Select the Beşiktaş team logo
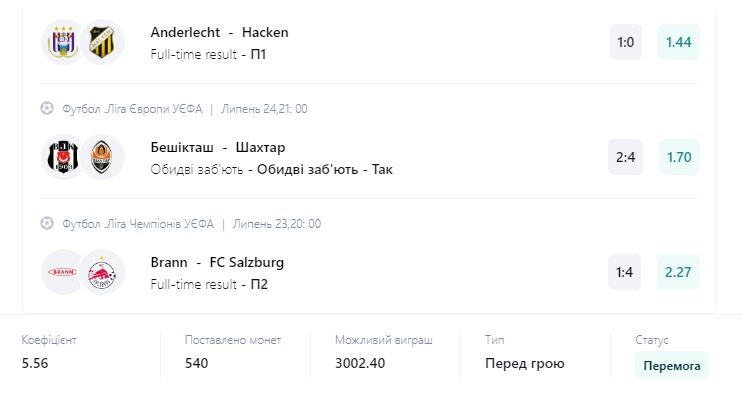Image resolution: width=742 pixels, height=397 pixels. [x=63, y=157]
